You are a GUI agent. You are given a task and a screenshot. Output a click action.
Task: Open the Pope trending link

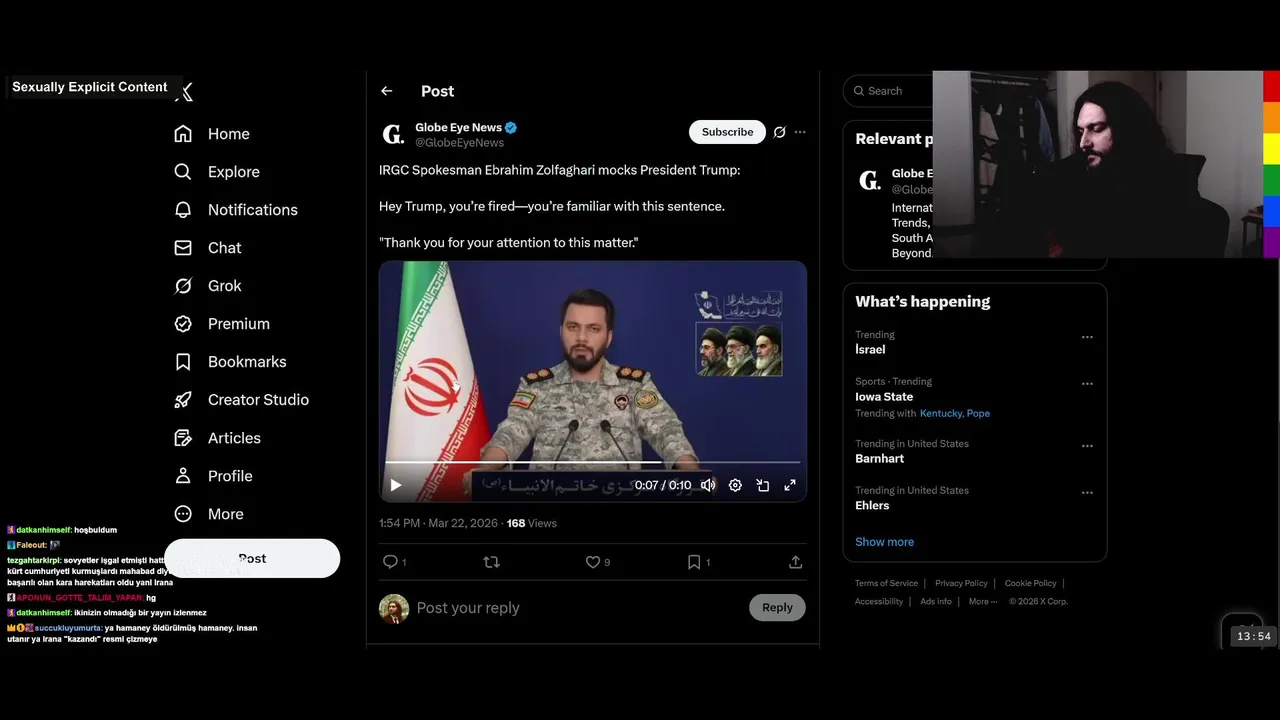(x=978, y=413)
